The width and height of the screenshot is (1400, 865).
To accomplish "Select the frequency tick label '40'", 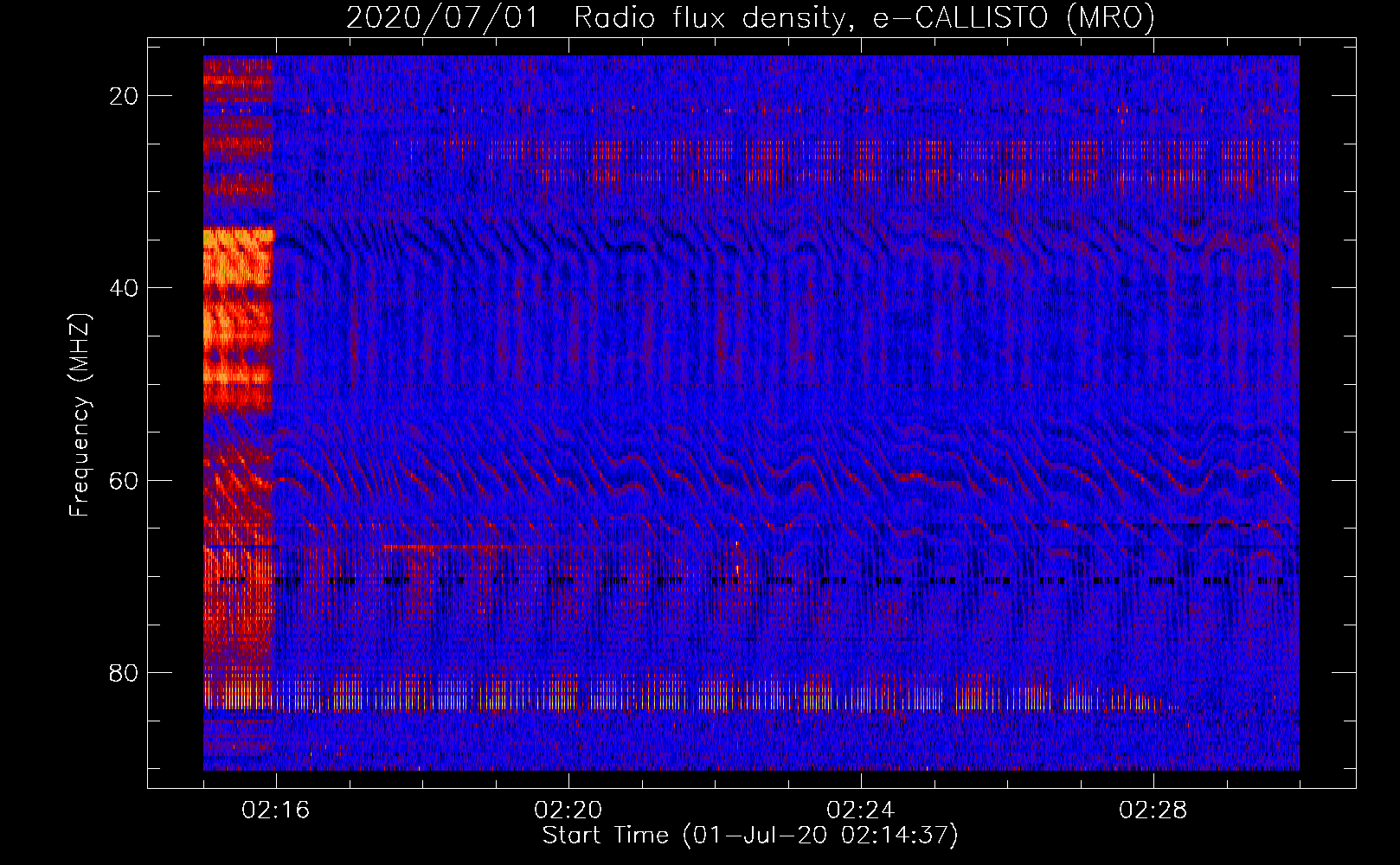I will click(124, 288).
